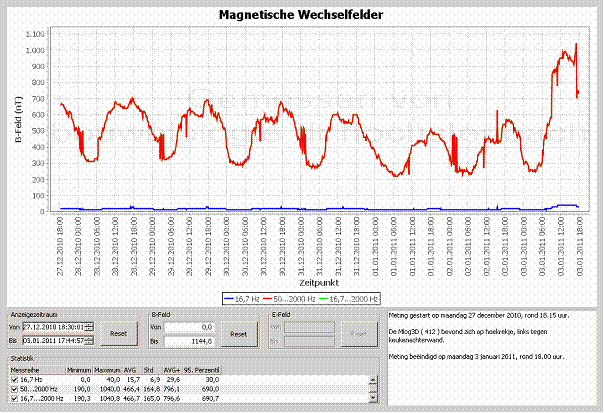Click the blue 16,7 Hz legend entry
Screen dimensions: 604x413
(x=244, y=298)
